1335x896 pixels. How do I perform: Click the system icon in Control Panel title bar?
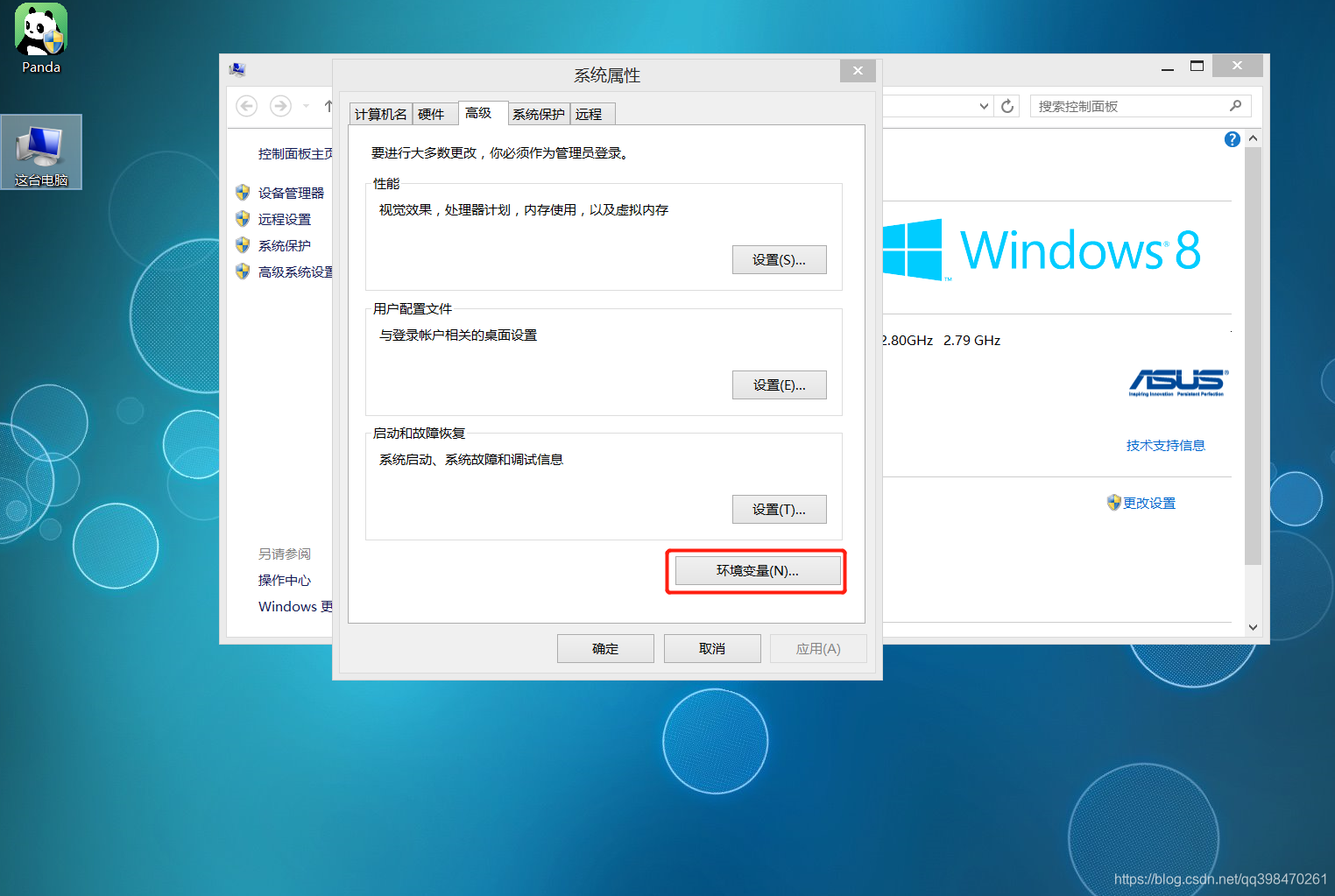237,69
